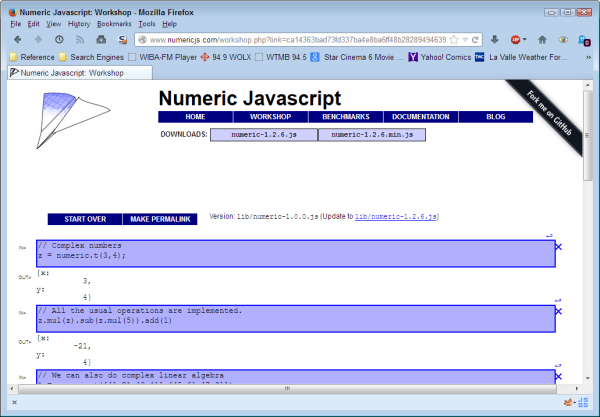600x417 pixels.
Task: Click the START OVER button
Action: [85, 219]
